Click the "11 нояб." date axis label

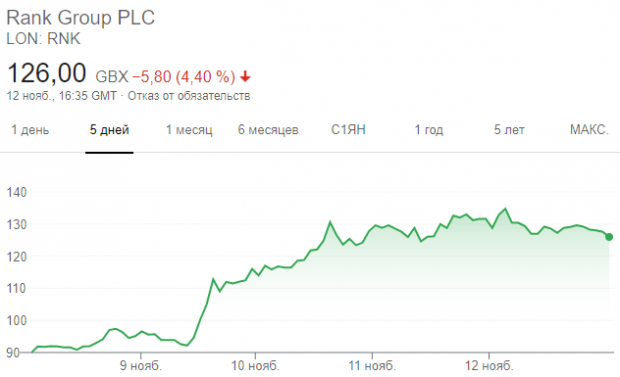[x=372, y=366]
